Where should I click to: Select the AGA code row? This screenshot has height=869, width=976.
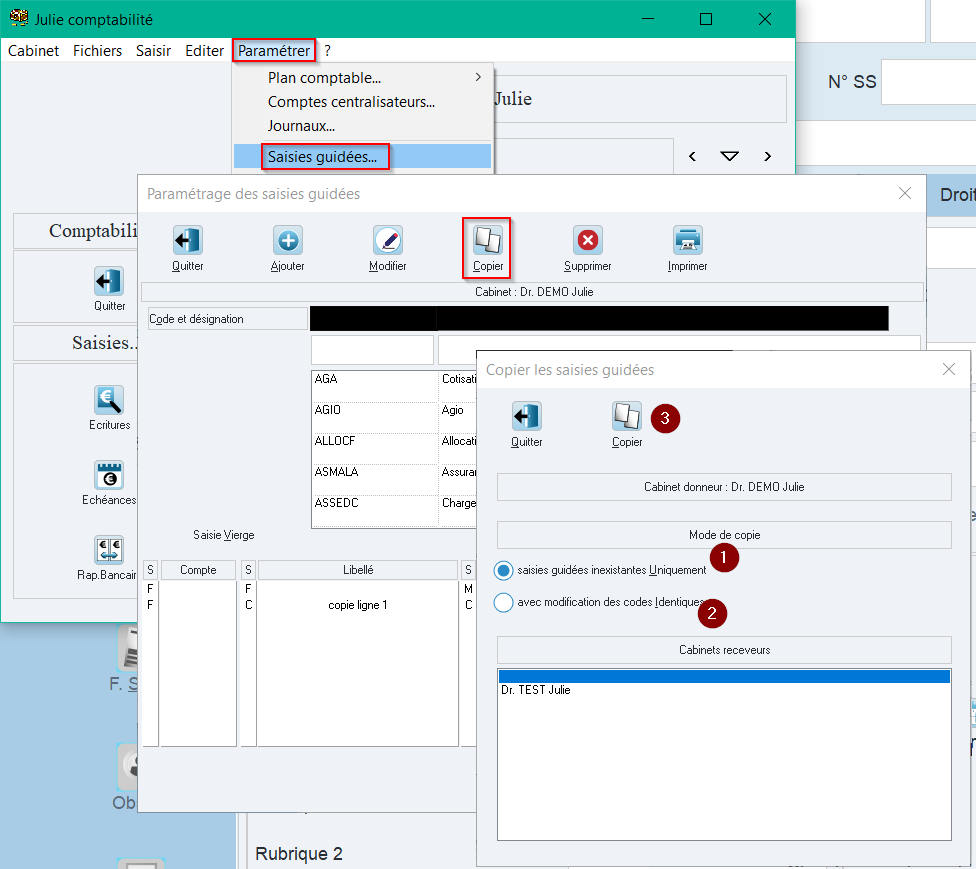[x=374, y=386]
